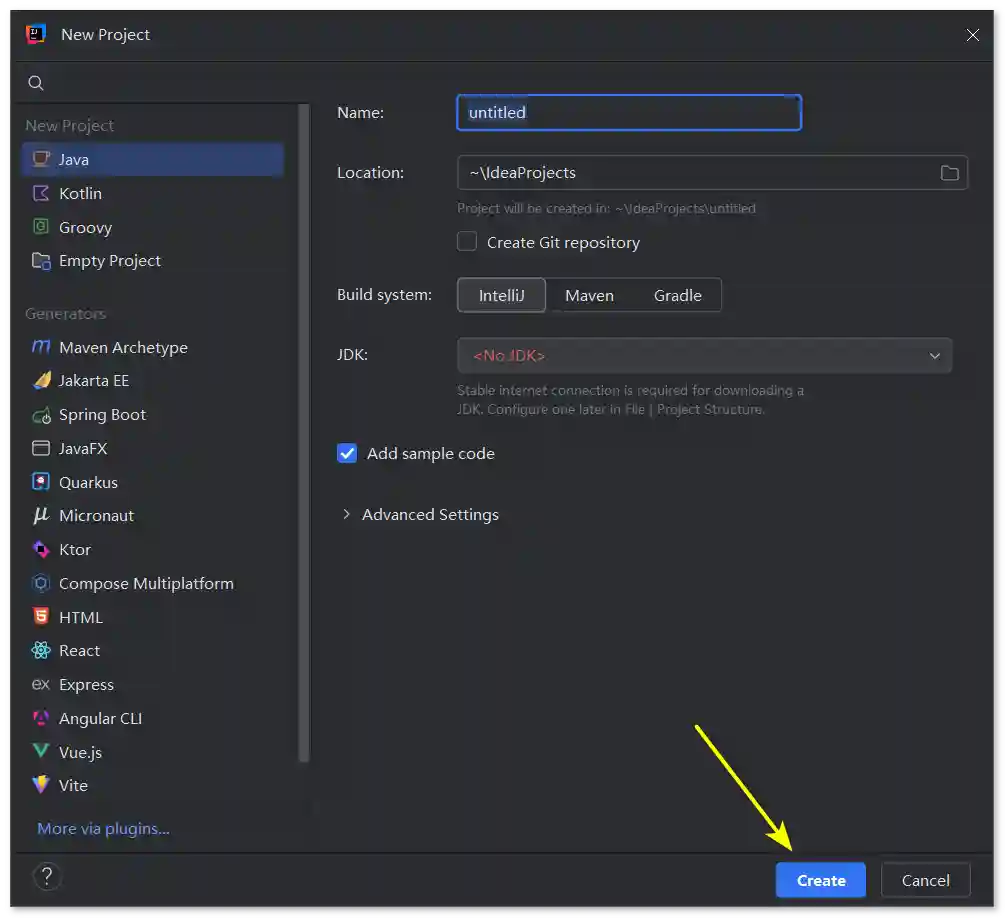Screen dimensions: 1005x918
Task: Click the folder browse icon in Location
Action: point(949,173)
